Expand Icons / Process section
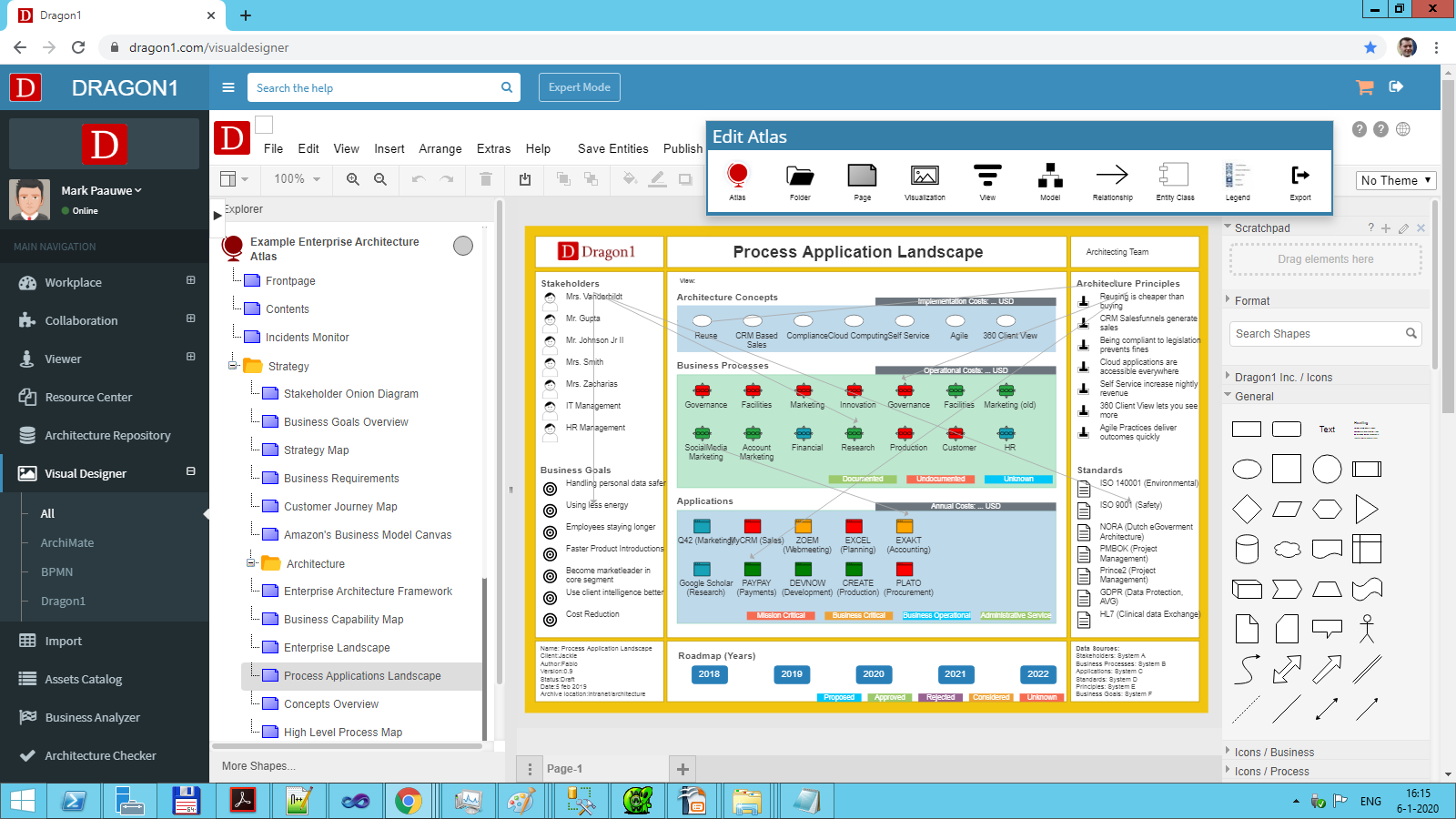This screenshot has width=1456, height=819. pos(1228,770)
